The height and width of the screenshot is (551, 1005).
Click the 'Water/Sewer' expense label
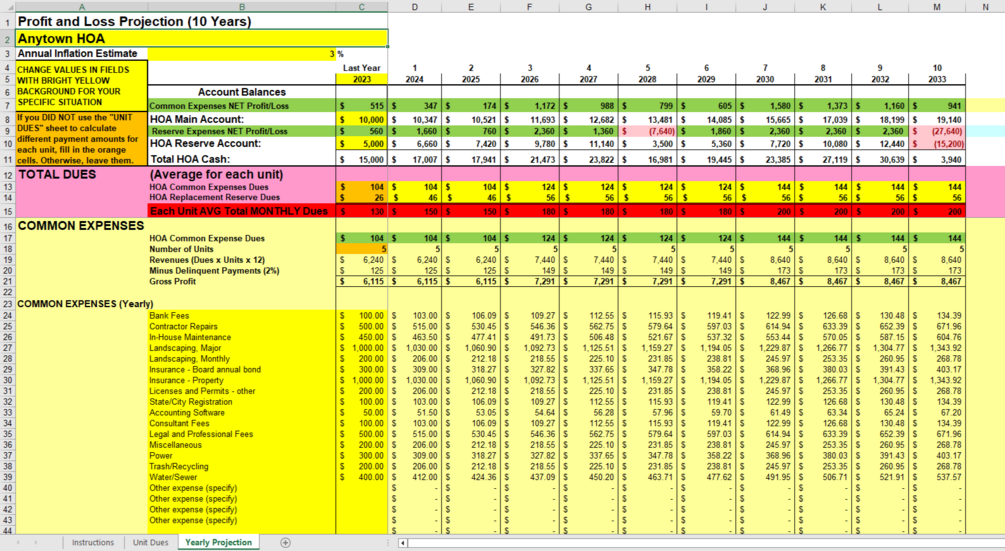coord(173,477)
